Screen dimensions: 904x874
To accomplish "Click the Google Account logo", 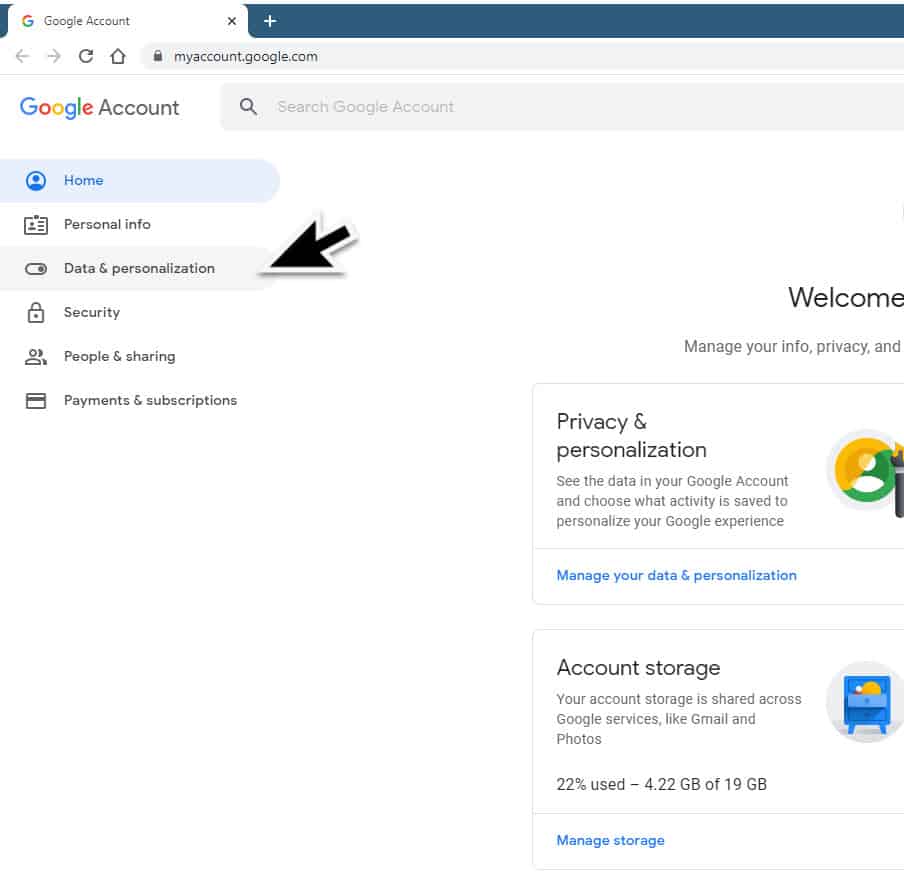I will (99, 107).
